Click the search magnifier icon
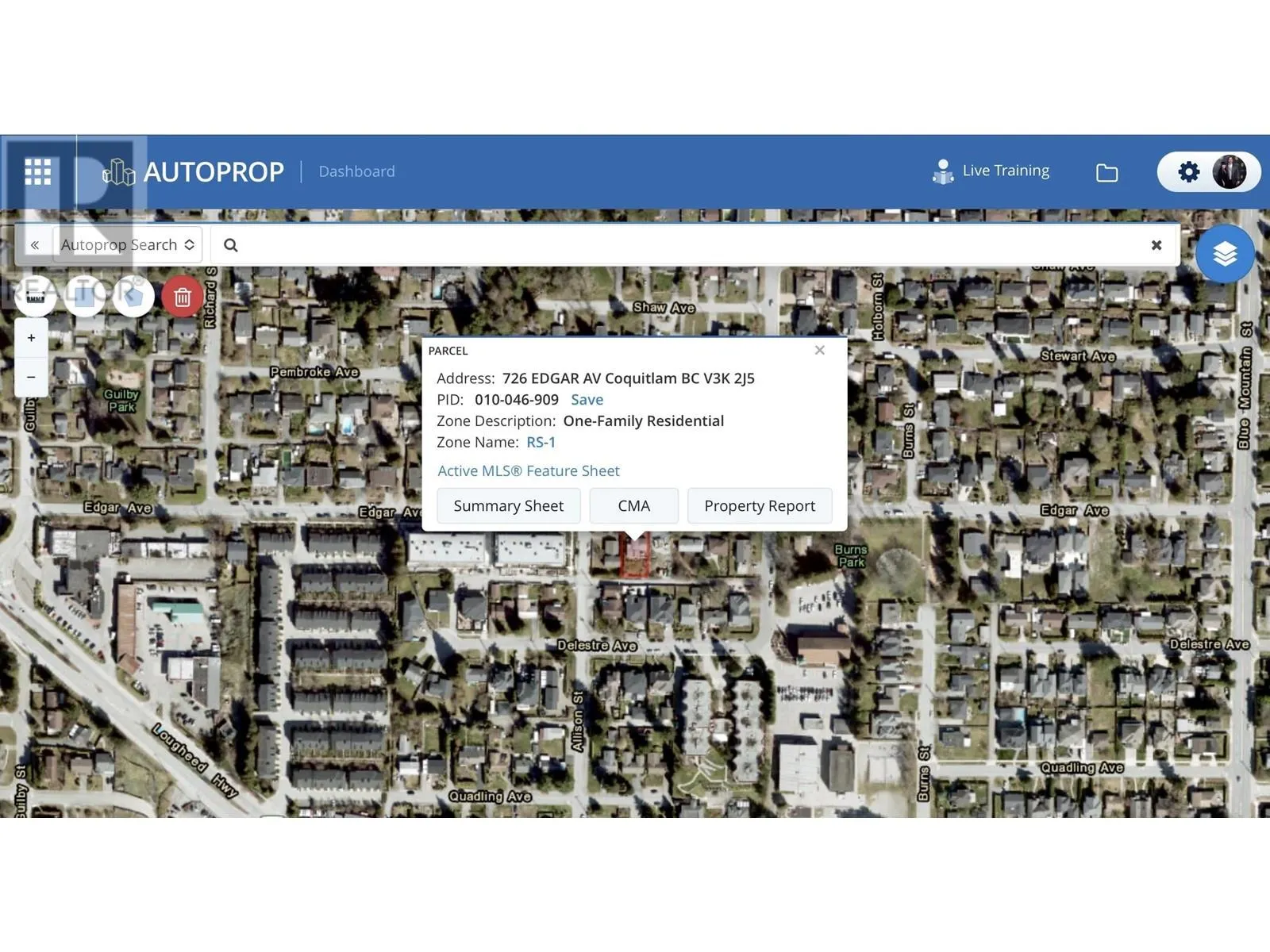The width and height of the screenshot is (1270, 952). pyautogui.click(x=231, y=245)
